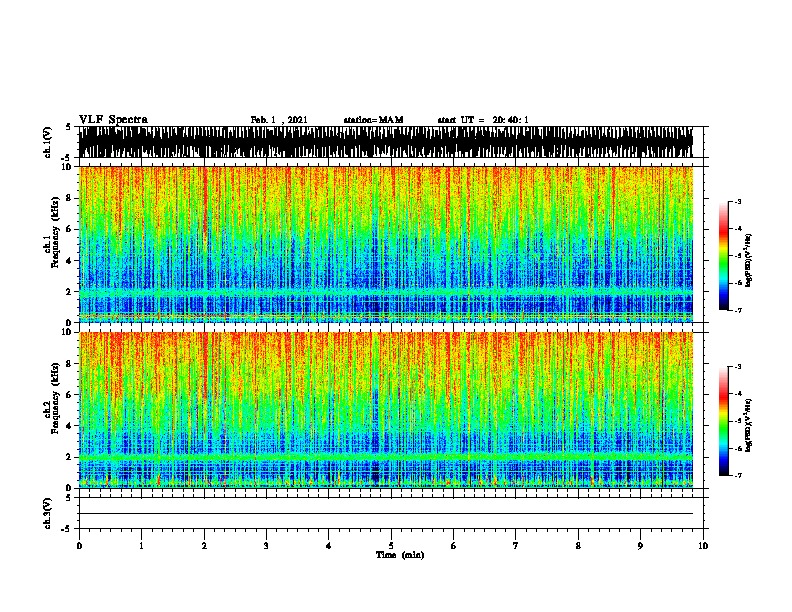Viewport: 792px width, 612px height.
Task: Click the "6" kHz tick on ch.1 axis
Action: tap(69, 229)
